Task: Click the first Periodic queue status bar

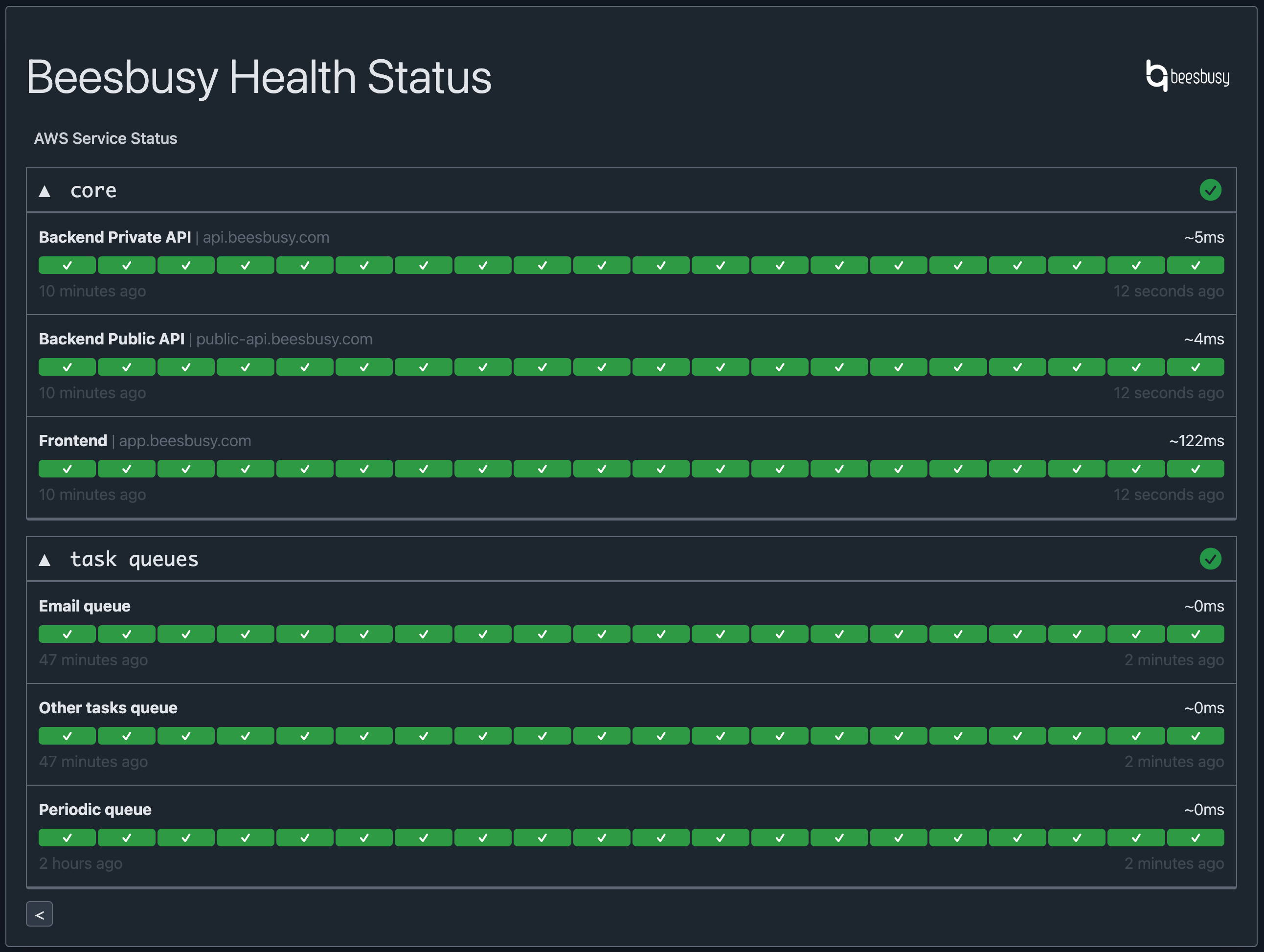Action: click(67, 837)
